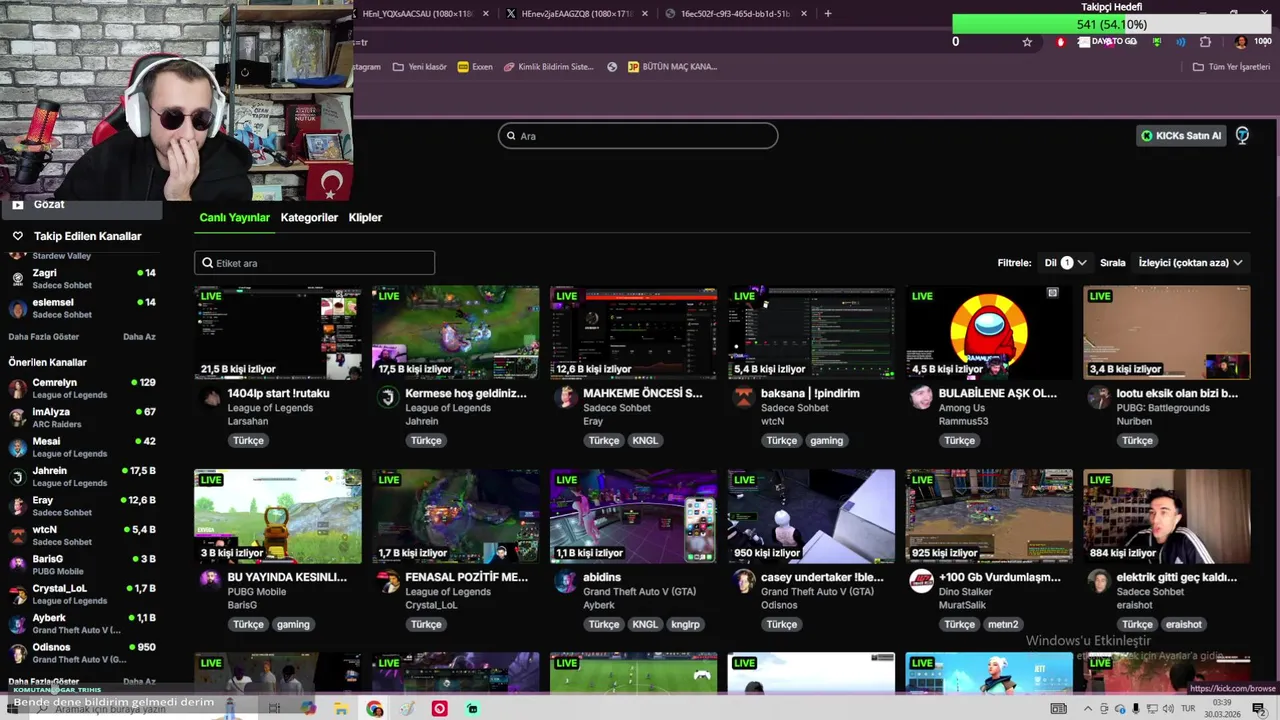Click wtcN's avatar beside baksana title
1280x720 pixels.
tap(744, 398)
